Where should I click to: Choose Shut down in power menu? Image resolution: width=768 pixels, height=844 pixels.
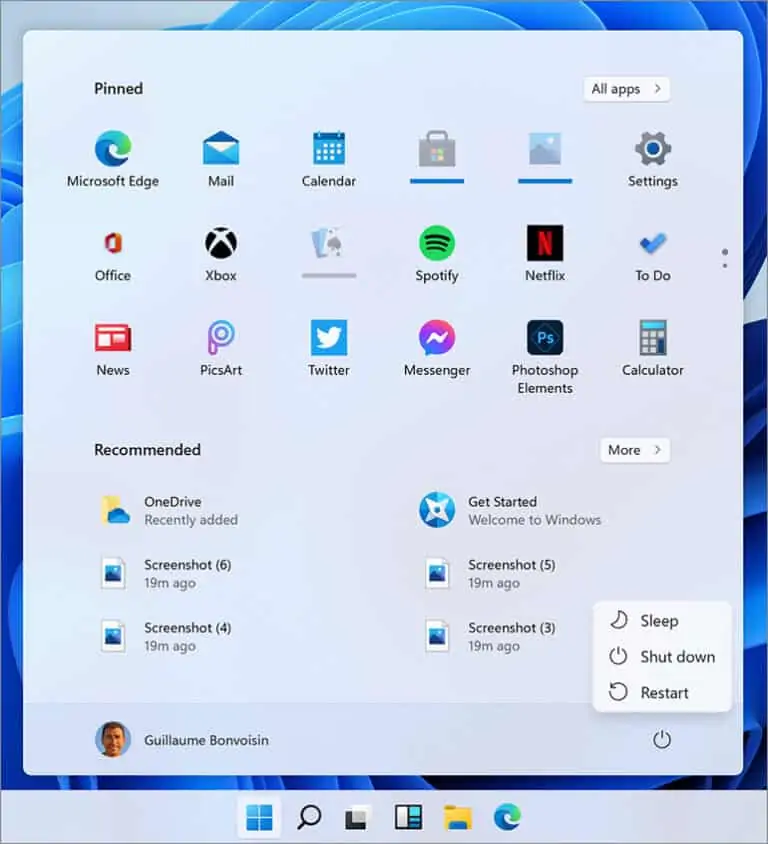click(x=662, y=657)
